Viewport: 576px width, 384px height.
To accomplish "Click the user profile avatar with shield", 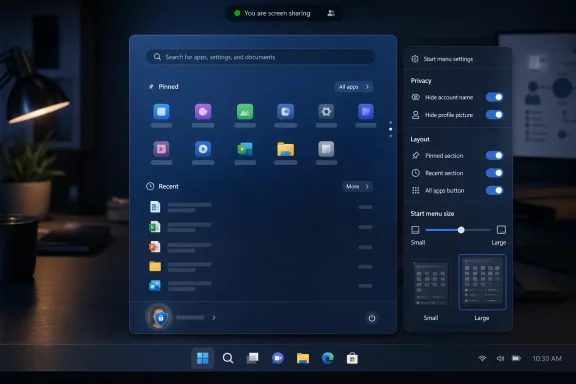I will [x=159, y=316].
